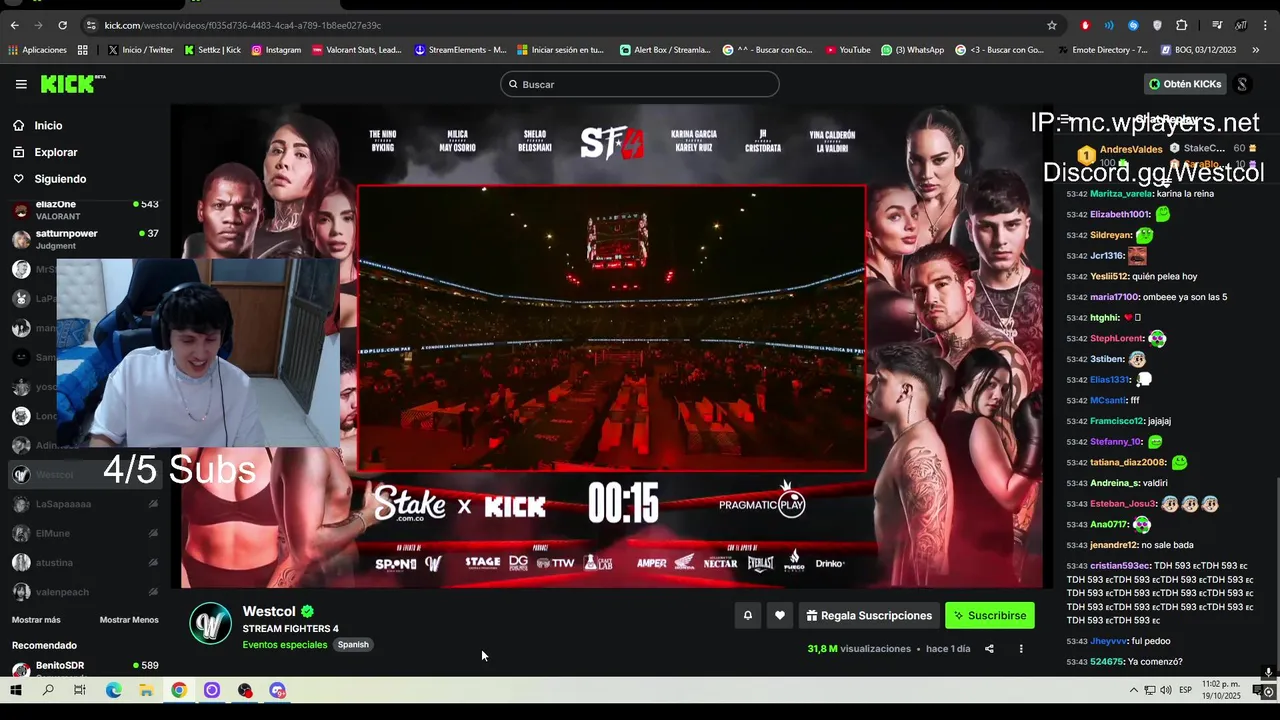Open the Instagram bookmark
This screenshot has width=1280, height=720.
[x=276, y=50]
